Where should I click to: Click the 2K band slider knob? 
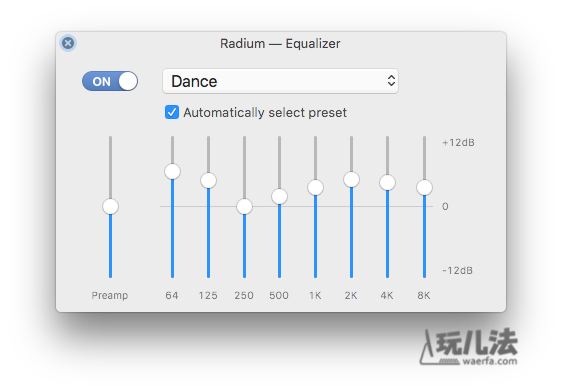point(351,179)
